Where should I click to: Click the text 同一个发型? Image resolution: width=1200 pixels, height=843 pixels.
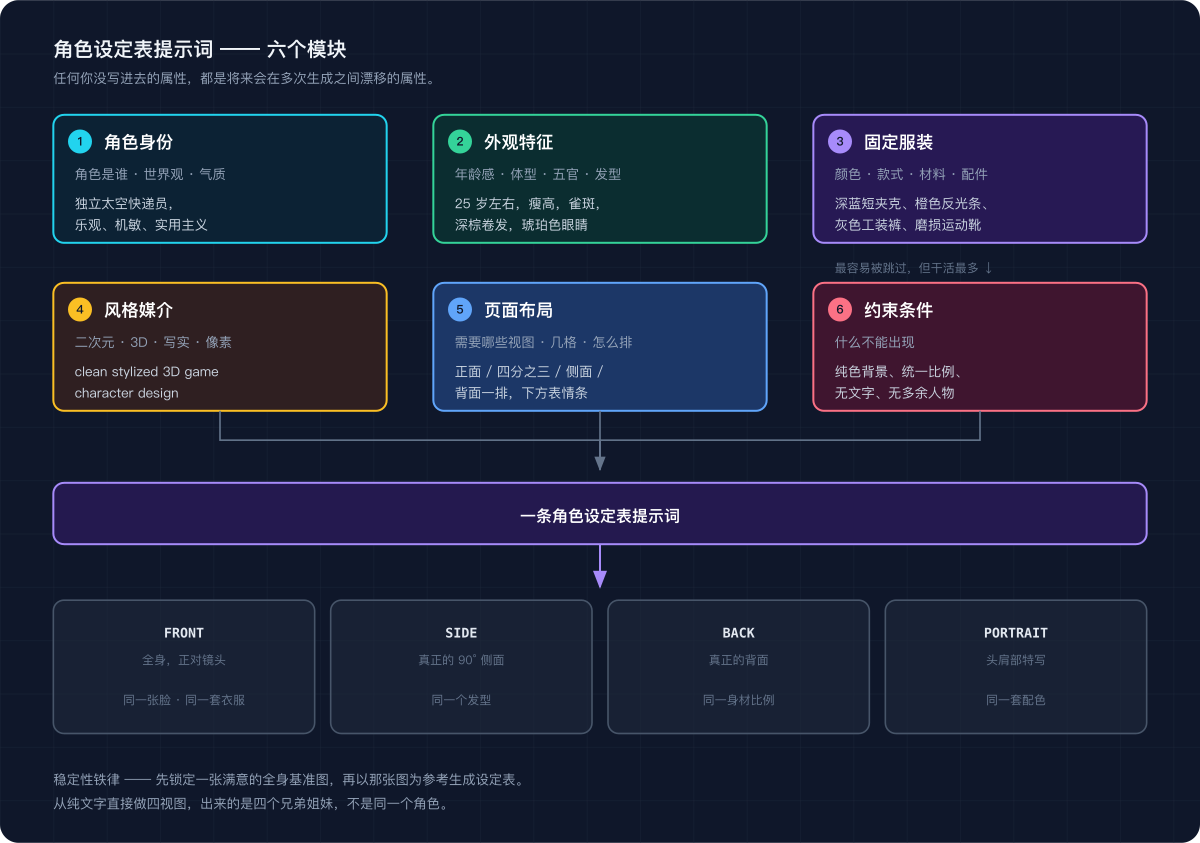tap(461, 700)
